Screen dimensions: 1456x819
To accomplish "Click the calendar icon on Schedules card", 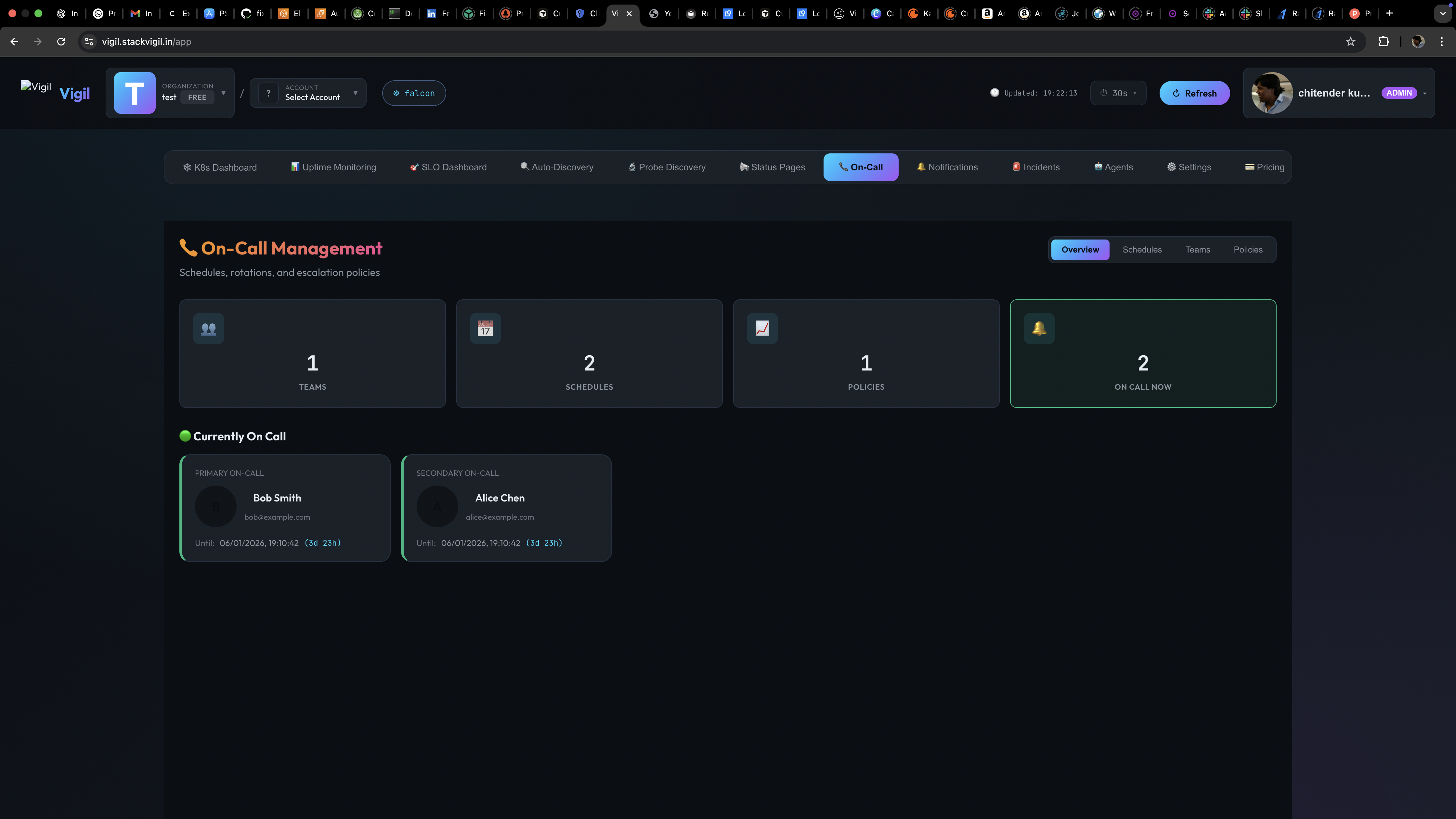I will [485, 328].
